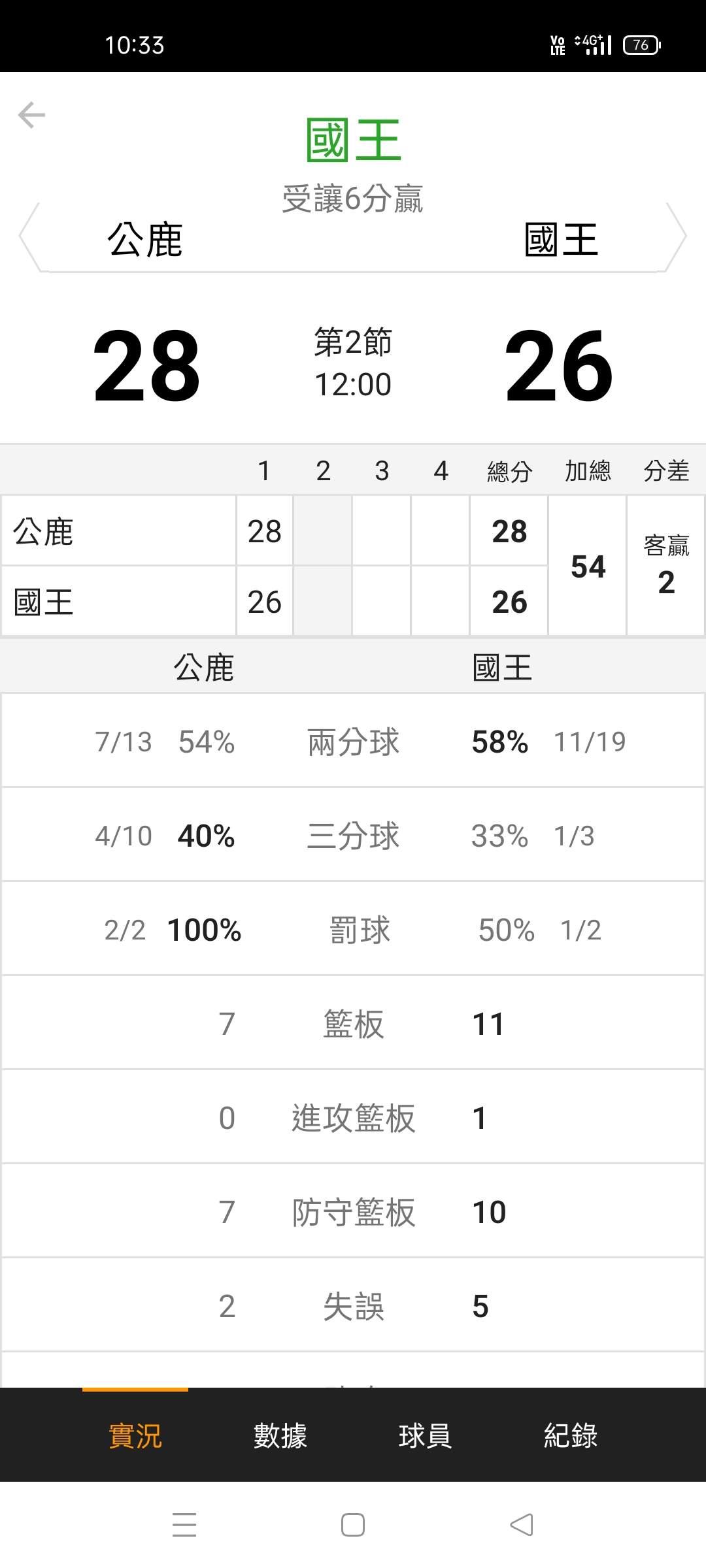
Task: Switch to the 實況 tab
Action: coord(135,1436)
